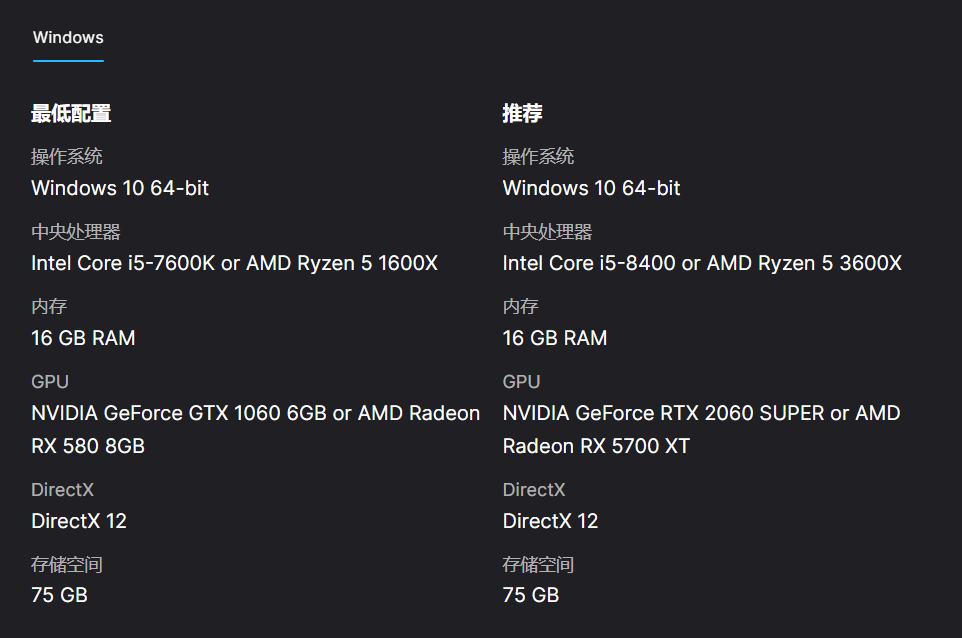Click 中央处理器 label under 推荐
Image resolution: width=962 pixels, height=638 pixels.
[547, 232]
